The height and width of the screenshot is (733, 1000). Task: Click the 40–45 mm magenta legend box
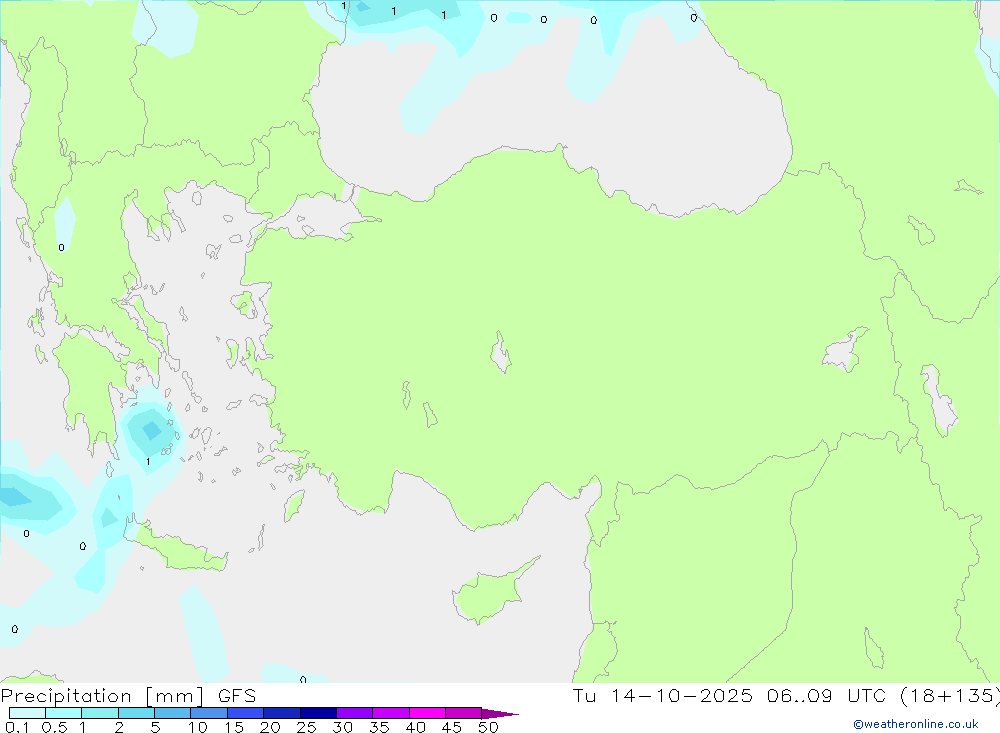point(427,713)
